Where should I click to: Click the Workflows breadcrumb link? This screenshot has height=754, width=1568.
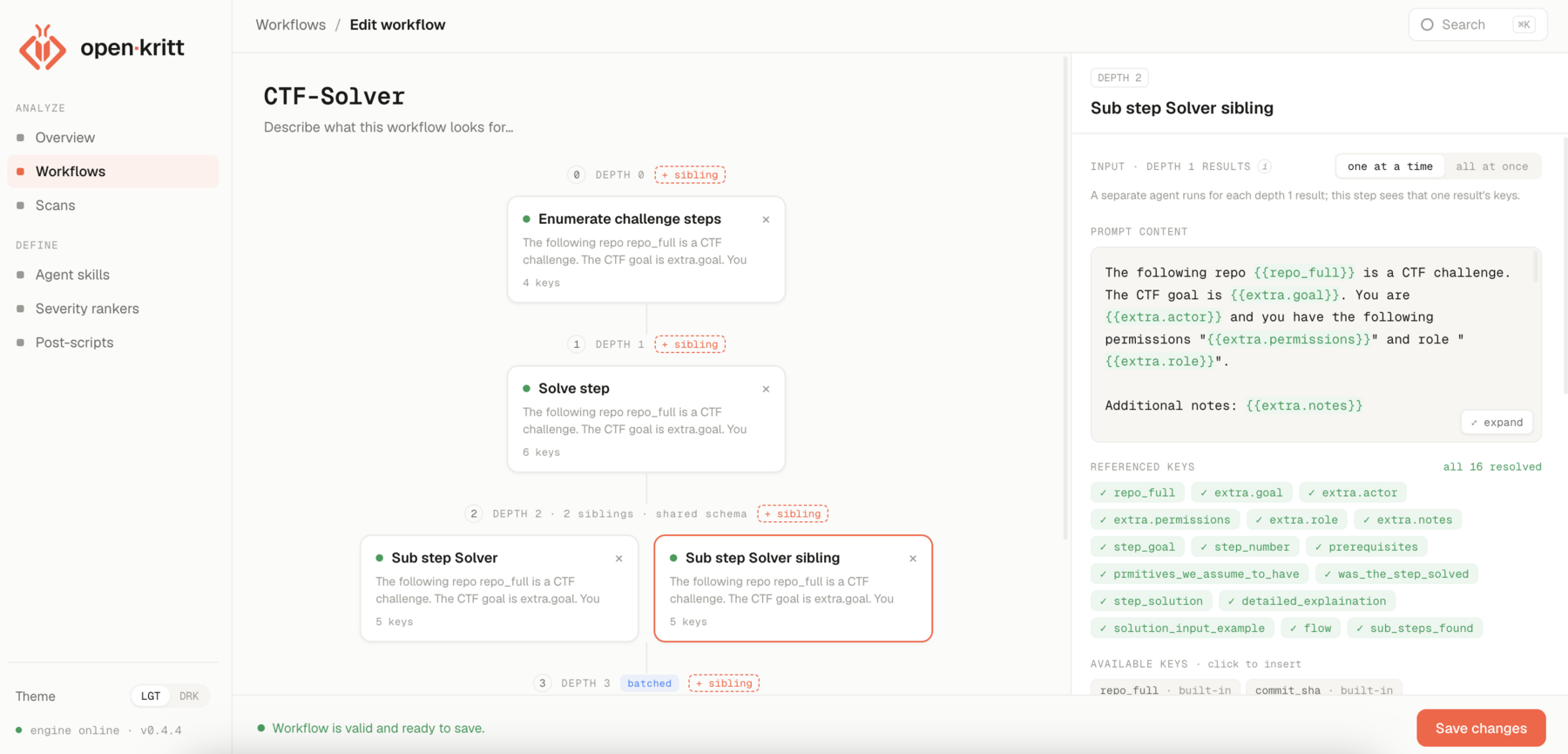pos(291,24)
